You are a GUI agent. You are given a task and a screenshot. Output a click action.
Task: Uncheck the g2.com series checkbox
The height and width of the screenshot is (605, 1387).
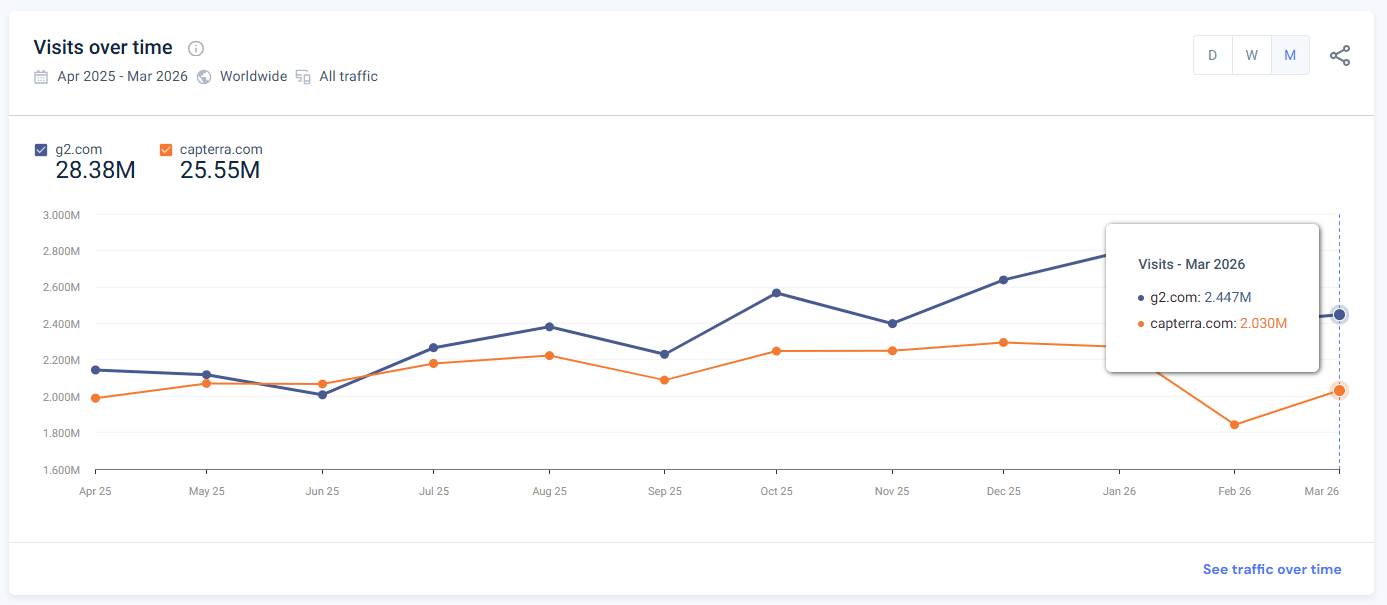(x=41, y=150)
